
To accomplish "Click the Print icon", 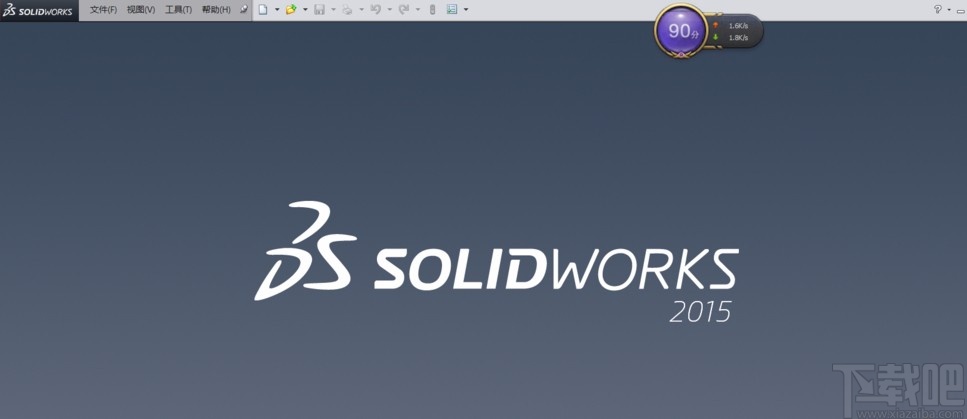I will (348, 10).
